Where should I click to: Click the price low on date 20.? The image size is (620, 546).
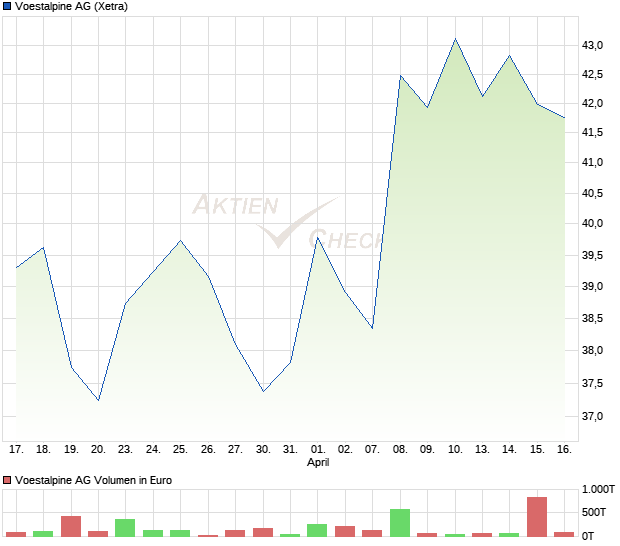point(98,400)
